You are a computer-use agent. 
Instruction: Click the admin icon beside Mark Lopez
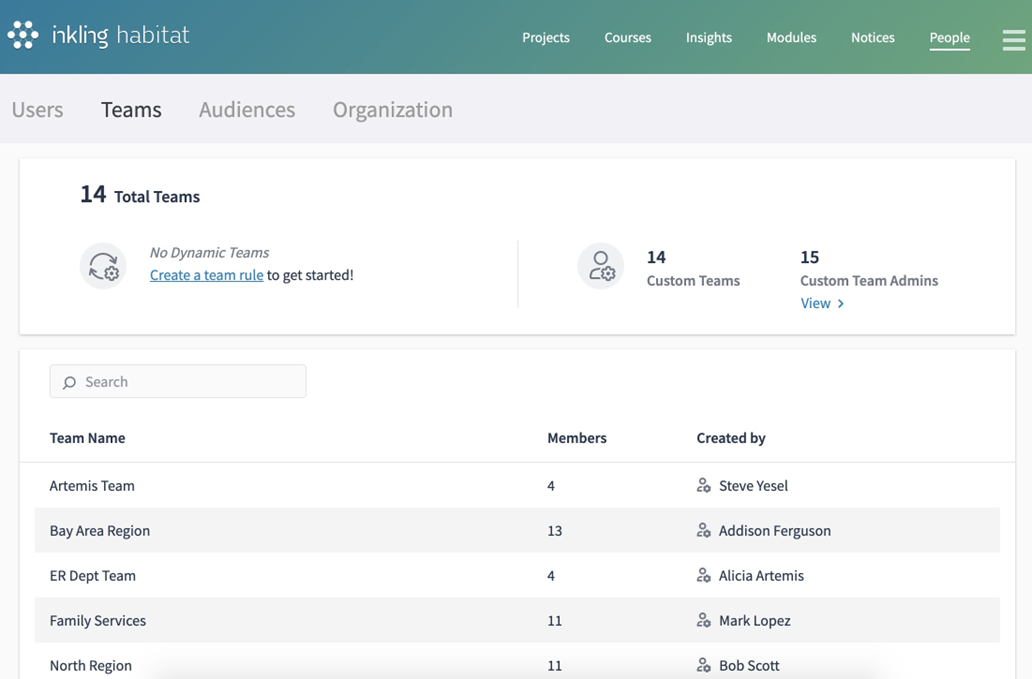click(704, 621)
